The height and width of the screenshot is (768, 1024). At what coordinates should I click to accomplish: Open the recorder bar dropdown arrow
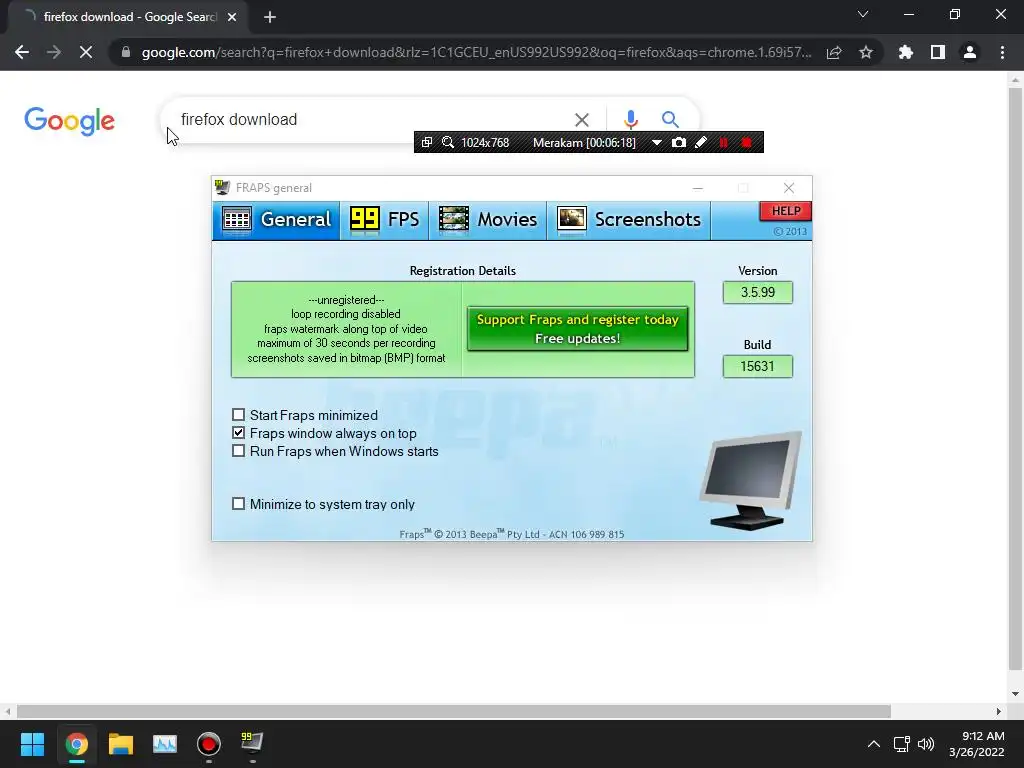656,142
